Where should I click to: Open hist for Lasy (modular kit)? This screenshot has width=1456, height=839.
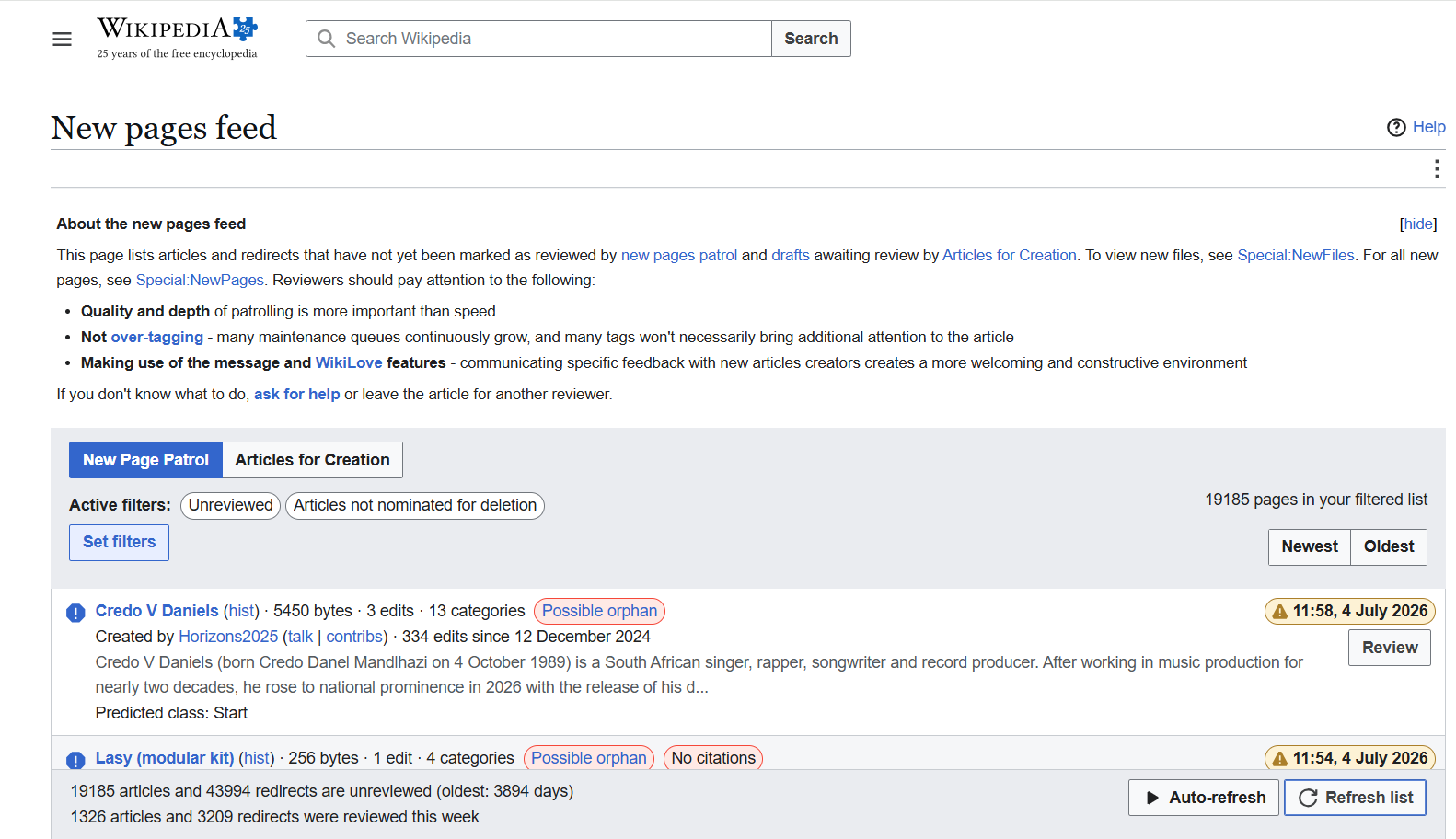[x=257, y=758]
